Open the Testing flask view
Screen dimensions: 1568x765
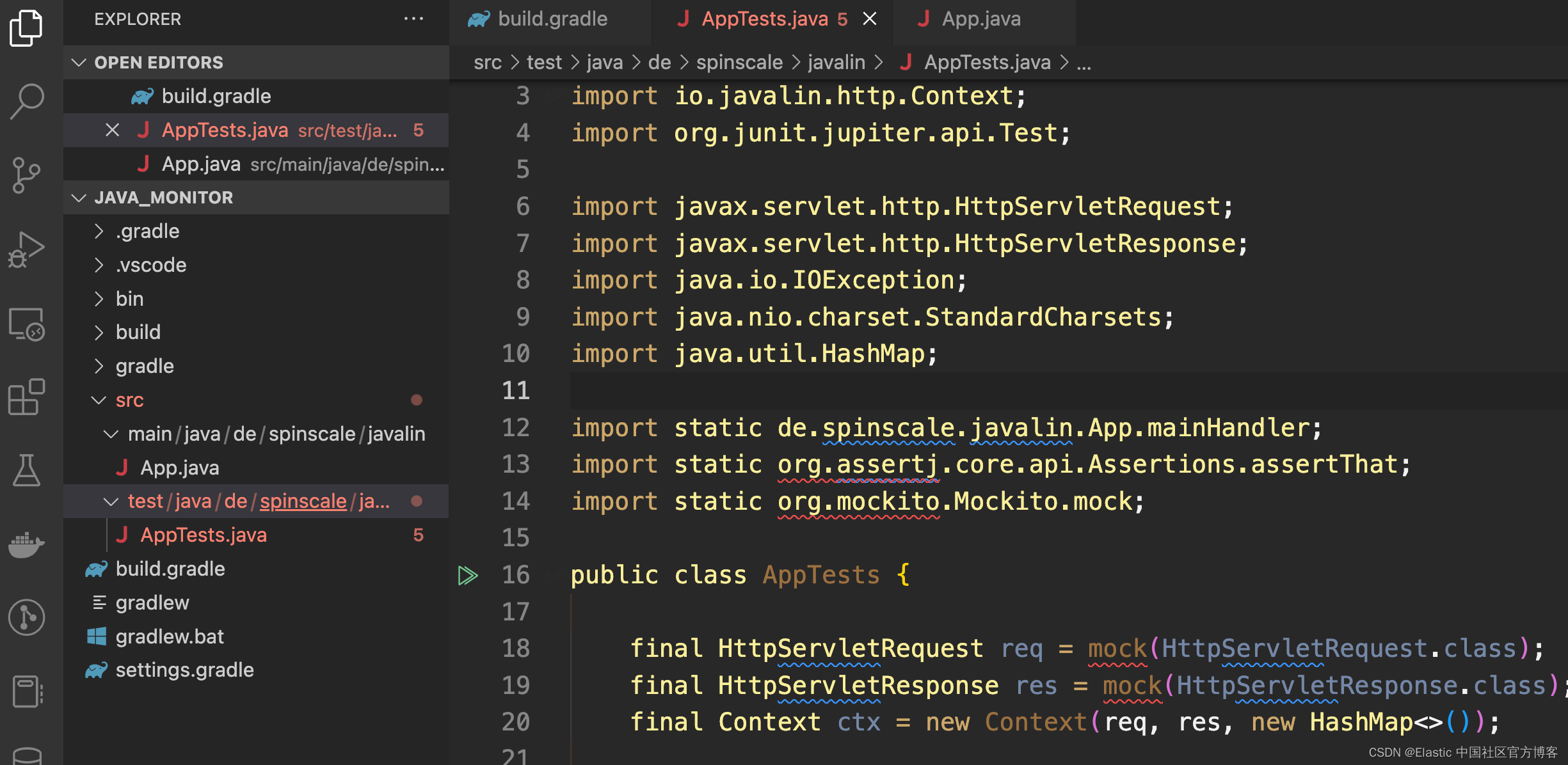coord(27,470)
